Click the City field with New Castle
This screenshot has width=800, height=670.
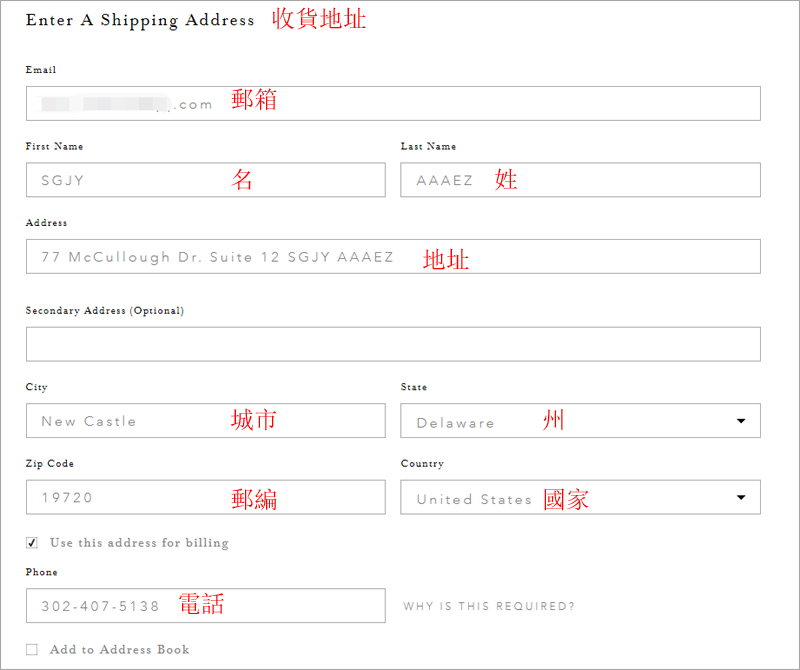[x=206, y=420]
